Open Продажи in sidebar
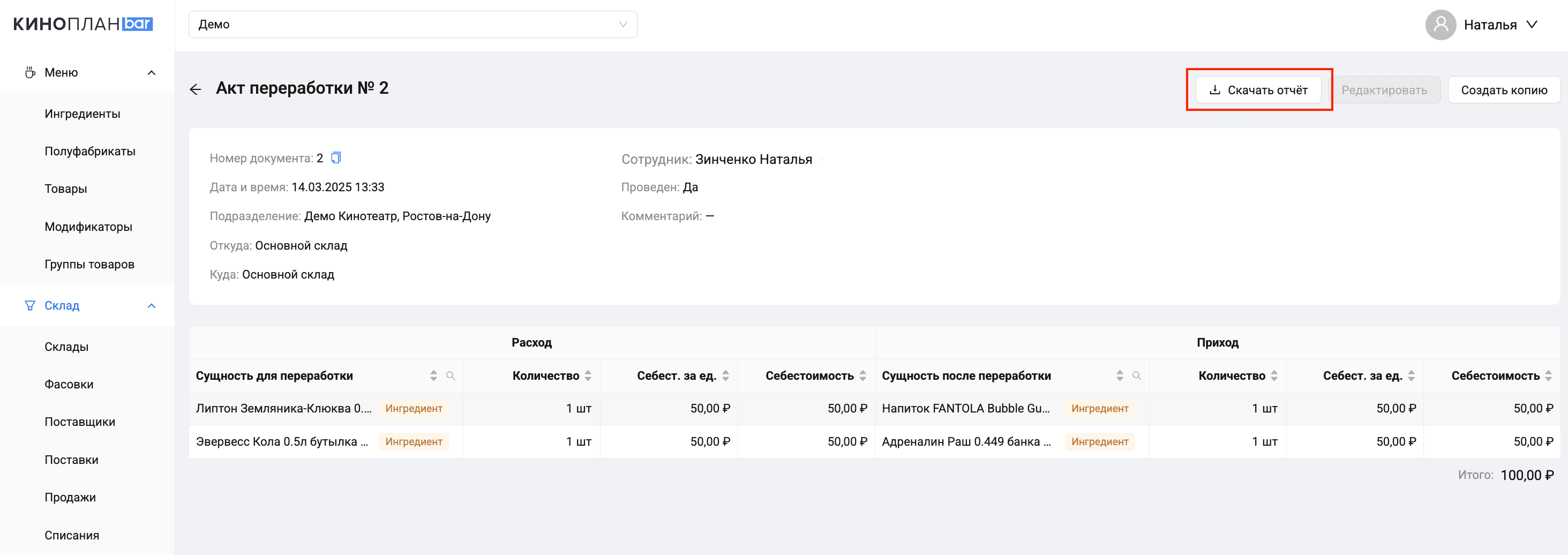The width and height of the screenshot is (1568, 555). (70, 497)
